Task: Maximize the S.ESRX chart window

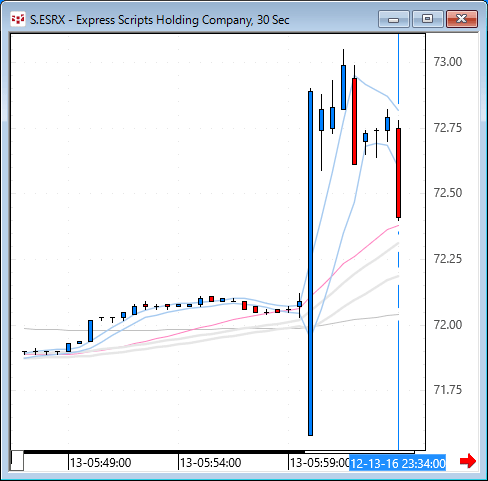Action: click(x=428, y=19)
